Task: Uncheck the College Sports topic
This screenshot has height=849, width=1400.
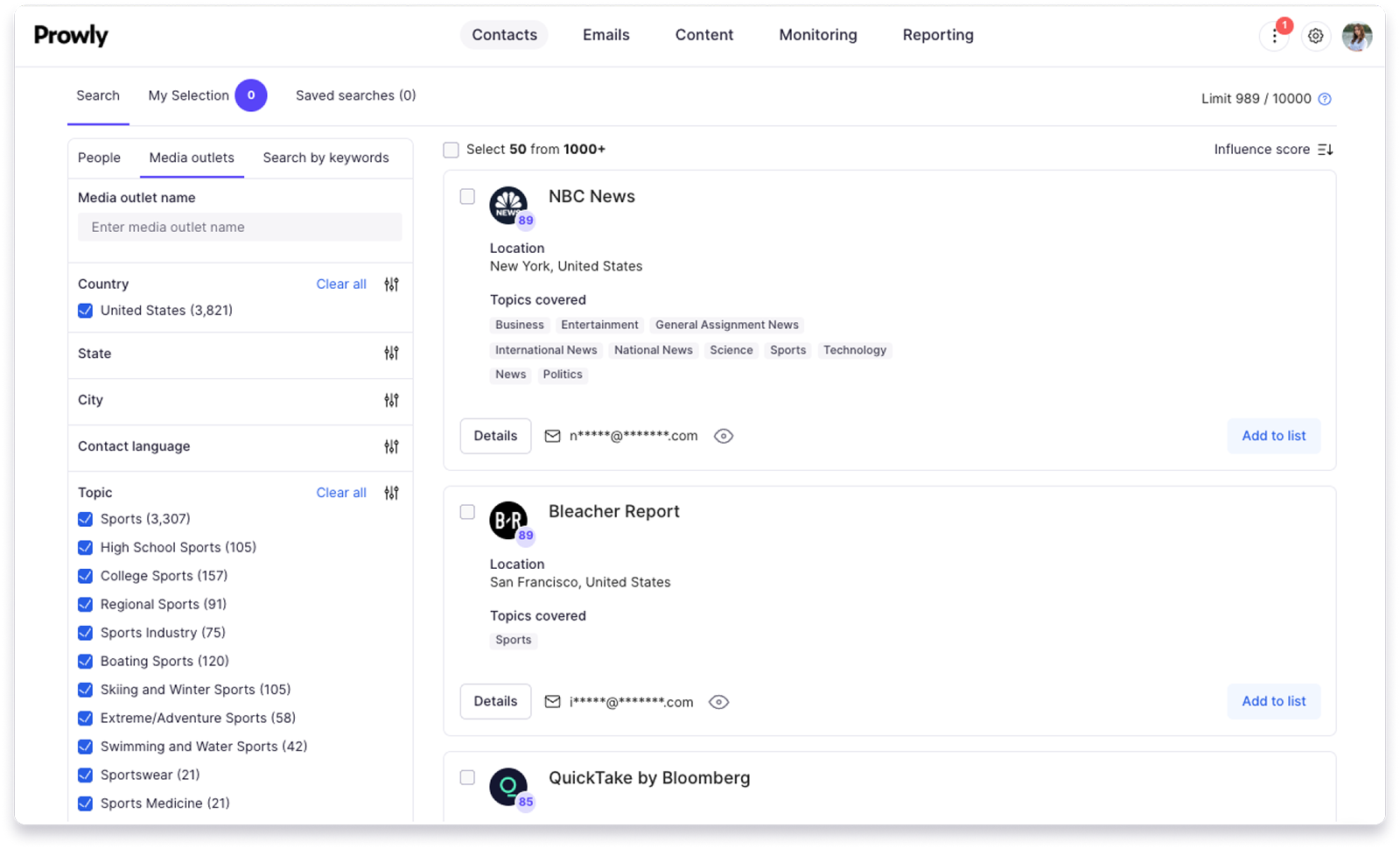Action: point(86,576)
